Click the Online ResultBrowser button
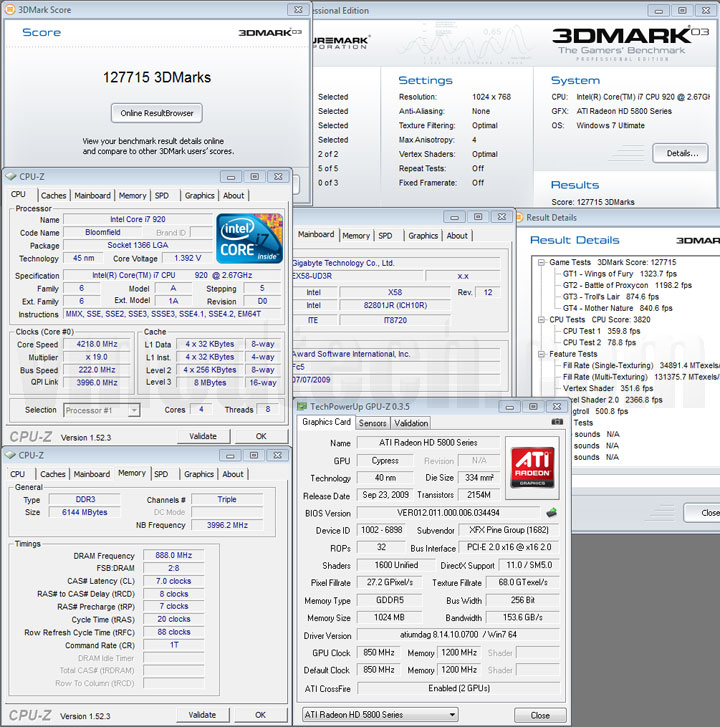This screenshot has height=727, width=720. click(x=157, y=113)
